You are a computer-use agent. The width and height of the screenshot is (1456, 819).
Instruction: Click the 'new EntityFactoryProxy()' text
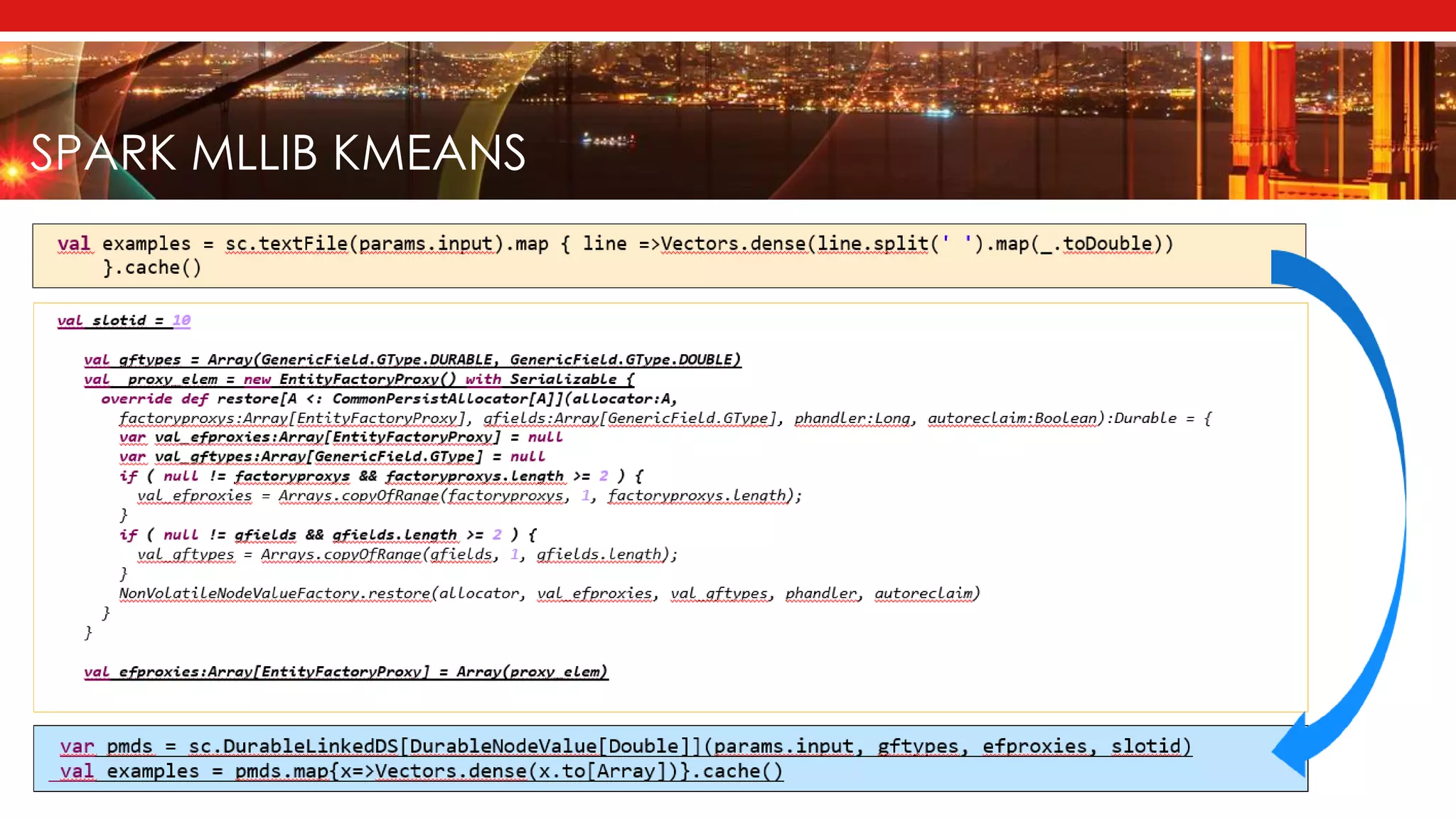click(348, 380)
